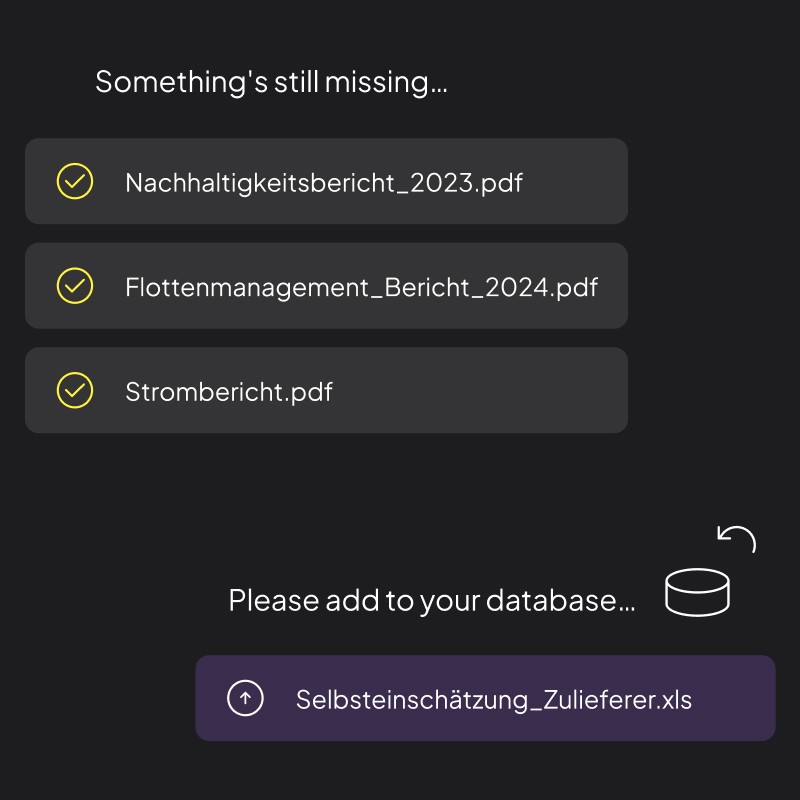Click the Nachhaltigkeitsbericht_2023.pdf filename label
Image resolution: width=800 pixels, height=800 pixels.
pos(323,183)
